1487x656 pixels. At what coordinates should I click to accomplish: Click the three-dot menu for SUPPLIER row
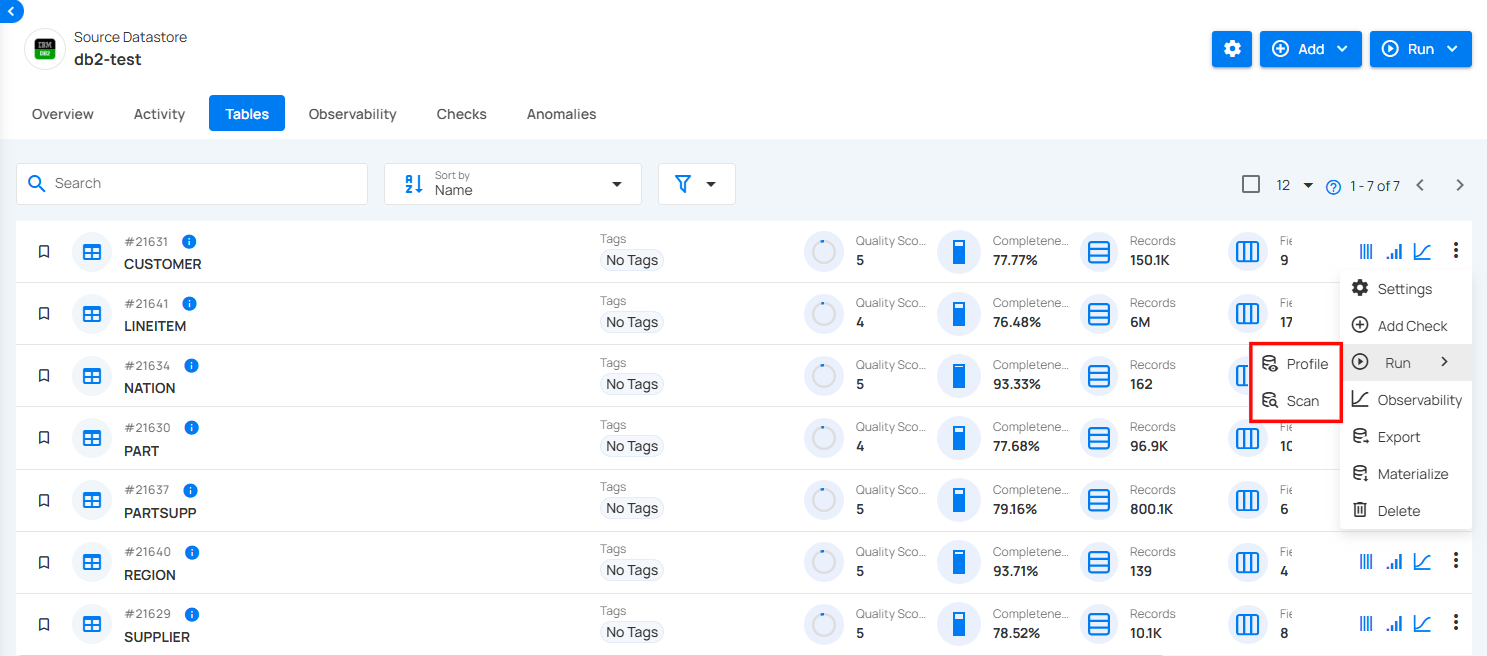coord(1456,623)
